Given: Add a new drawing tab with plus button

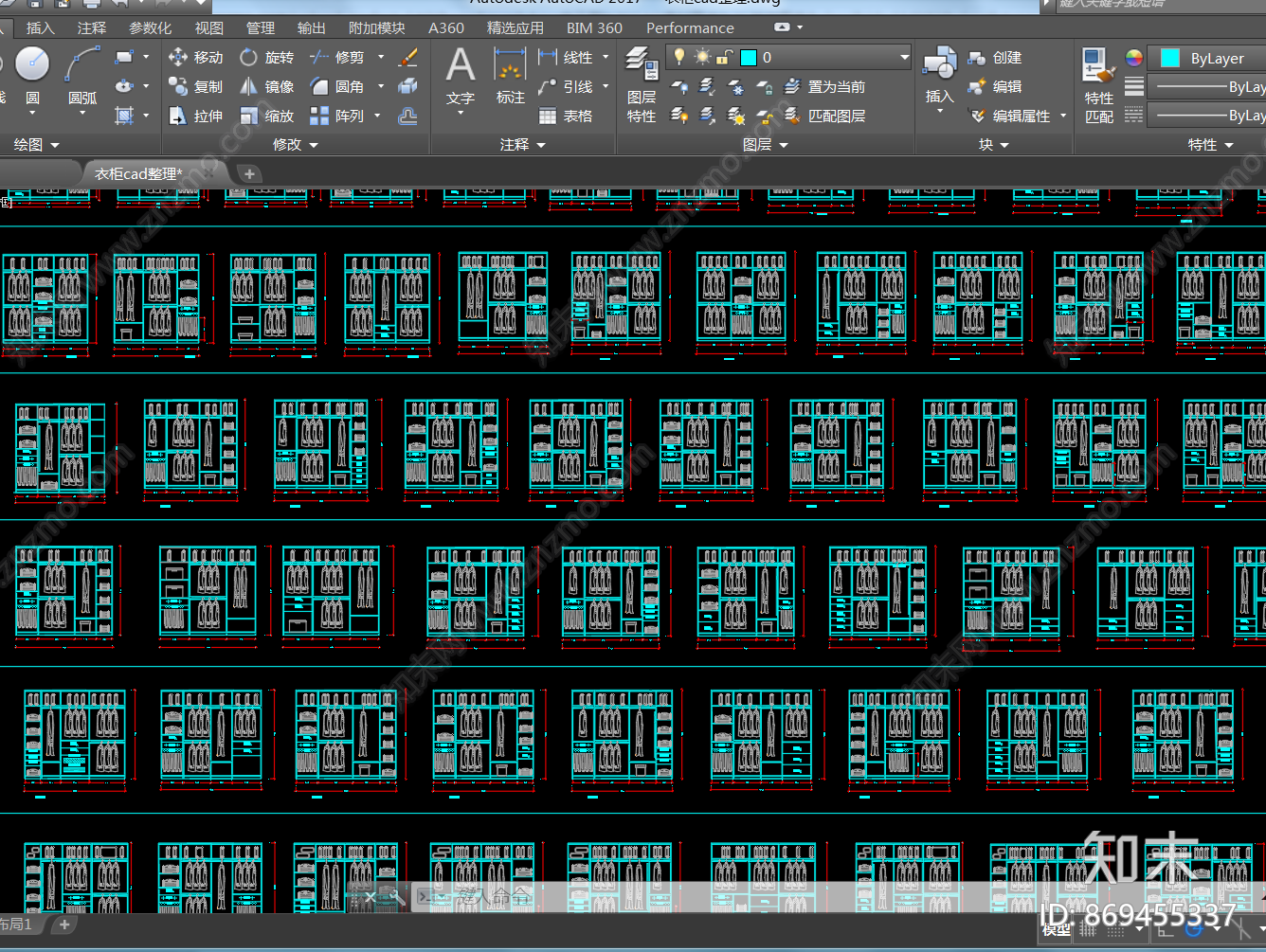Looking at the screenshot, I should (248, 174).
